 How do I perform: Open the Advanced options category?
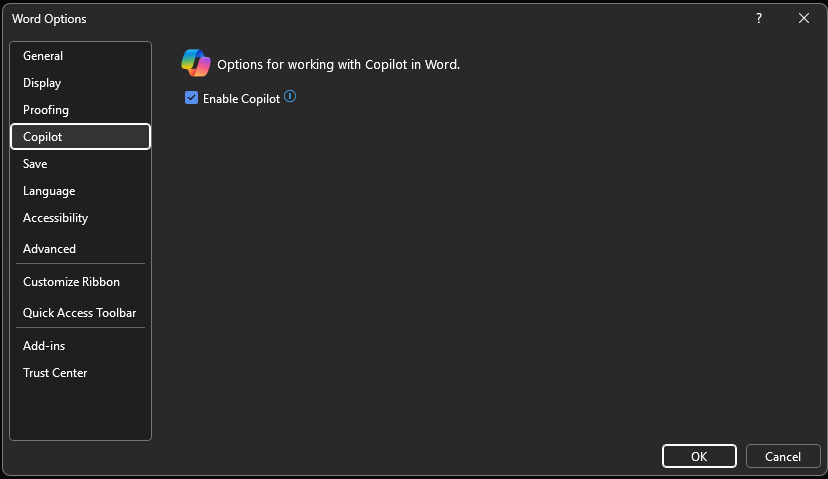50,249
